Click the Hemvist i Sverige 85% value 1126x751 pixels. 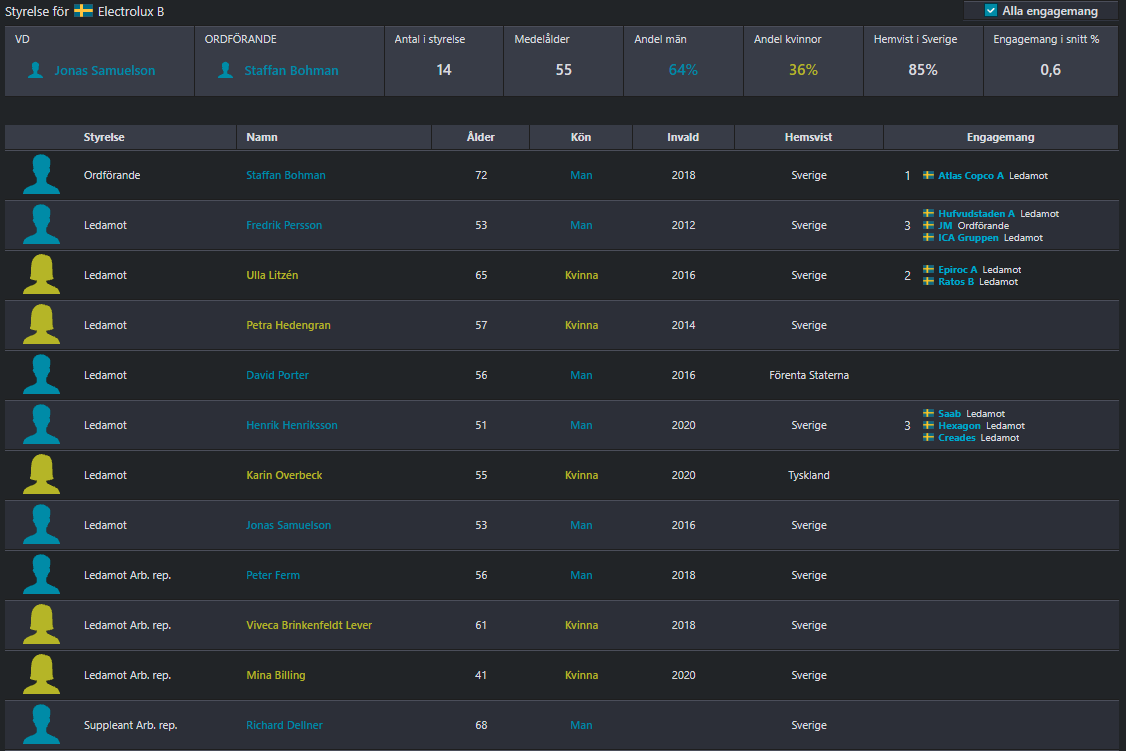(x=923, y=70)
